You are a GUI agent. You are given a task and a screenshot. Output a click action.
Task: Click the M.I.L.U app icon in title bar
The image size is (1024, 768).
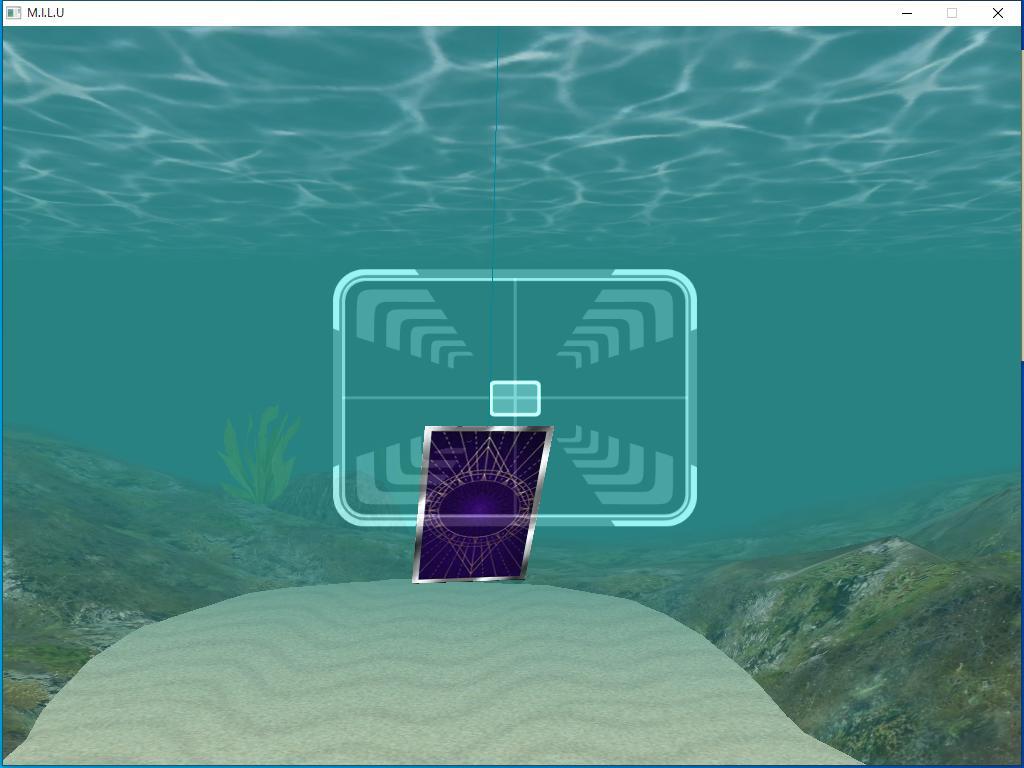point(13,13)
